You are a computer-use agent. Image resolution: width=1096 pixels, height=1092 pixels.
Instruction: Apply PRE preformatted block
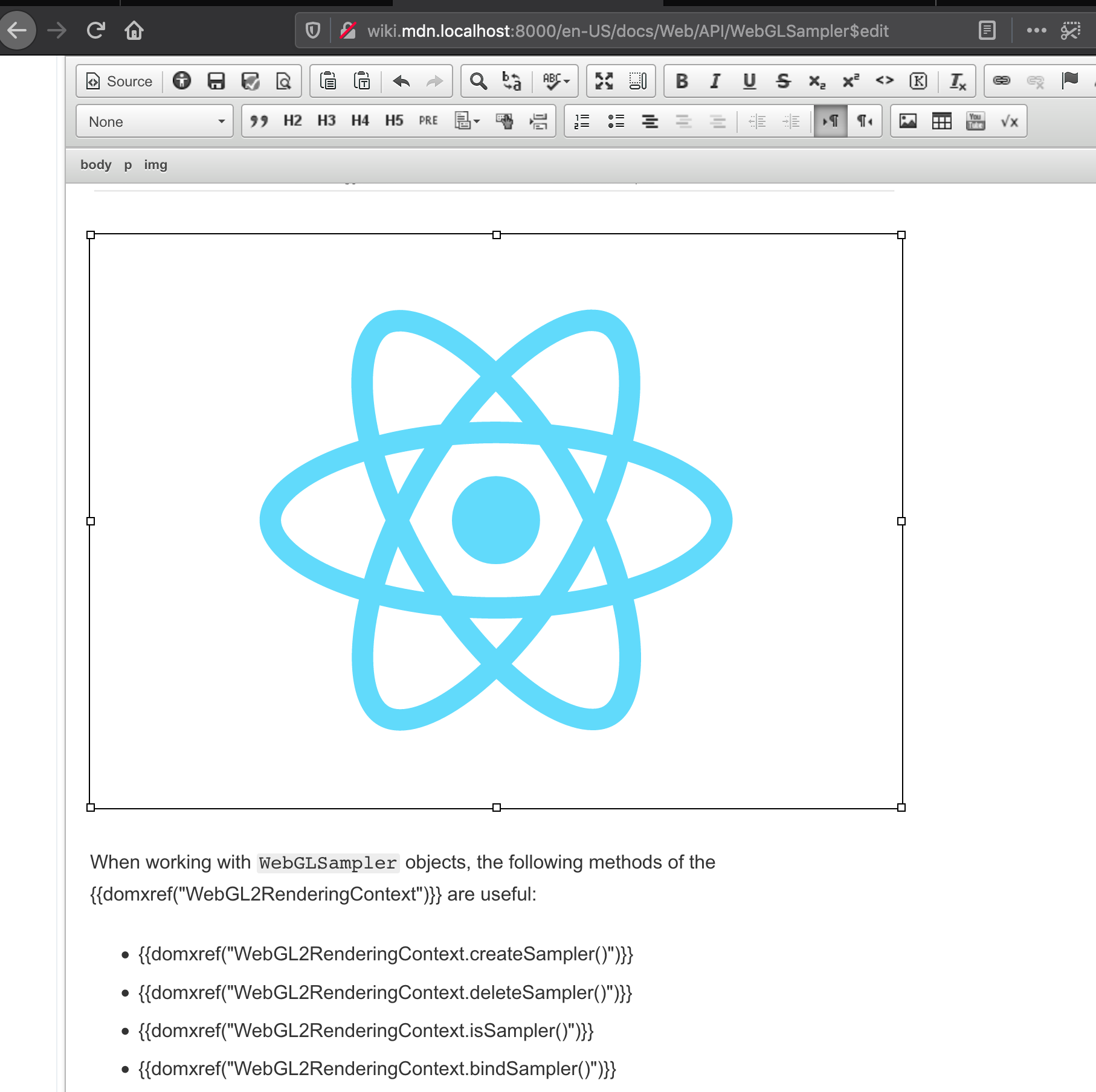[428, 121]
